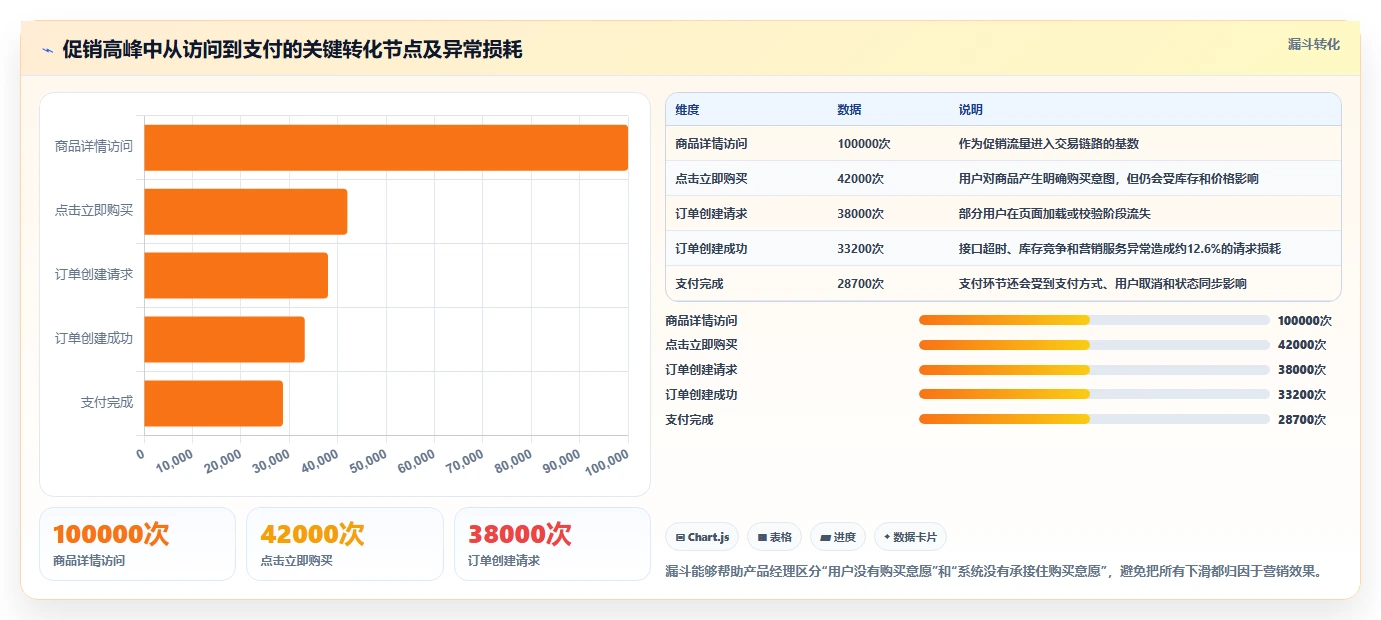
Task: Click the 支付完成 chart axis label
Action: pyautogui.click(x=107, y=403)
